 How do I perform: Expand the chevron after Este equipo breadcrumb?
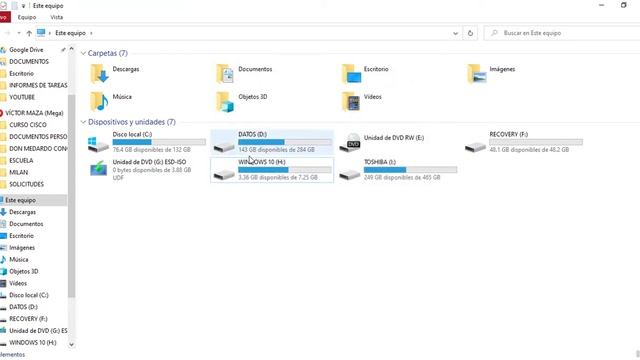[x=91, y=33]
